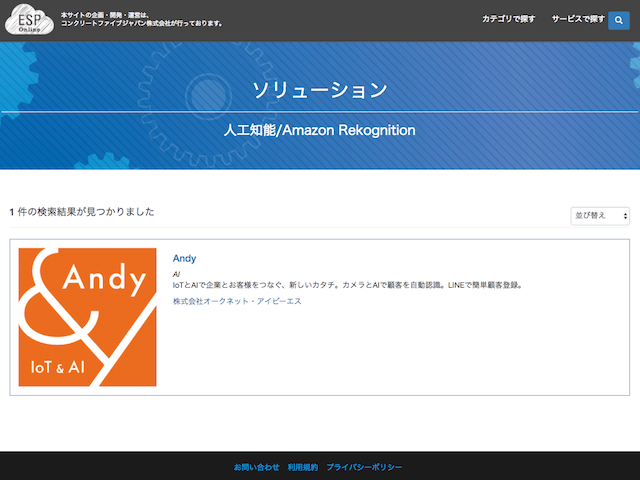
Task: Click the お問い合わせ footer link
Action: click(x=257, y=467)
